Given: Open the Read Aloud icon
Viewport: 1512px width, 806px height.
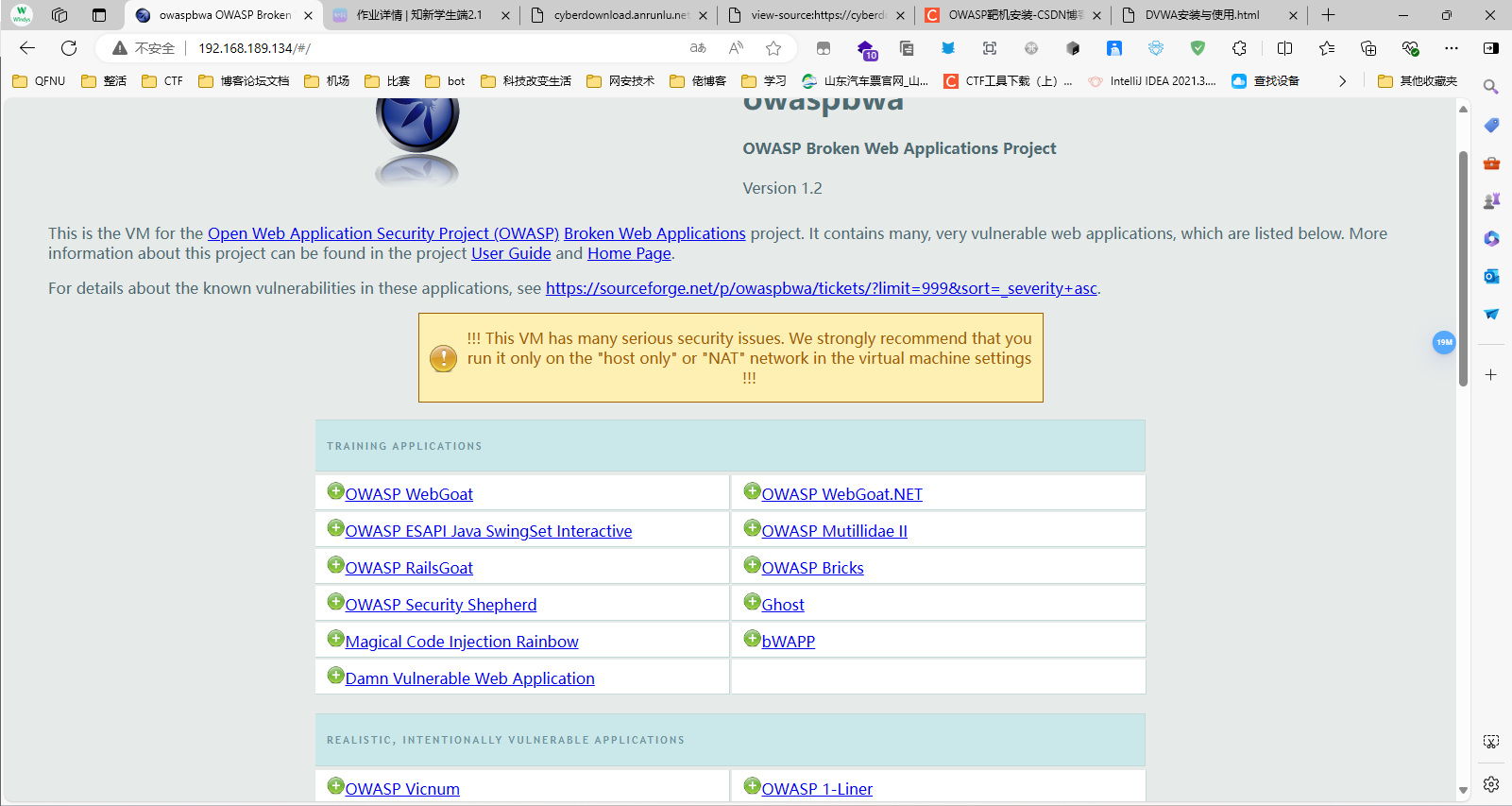Looking at the screenshot, I should tap(736, 48).
